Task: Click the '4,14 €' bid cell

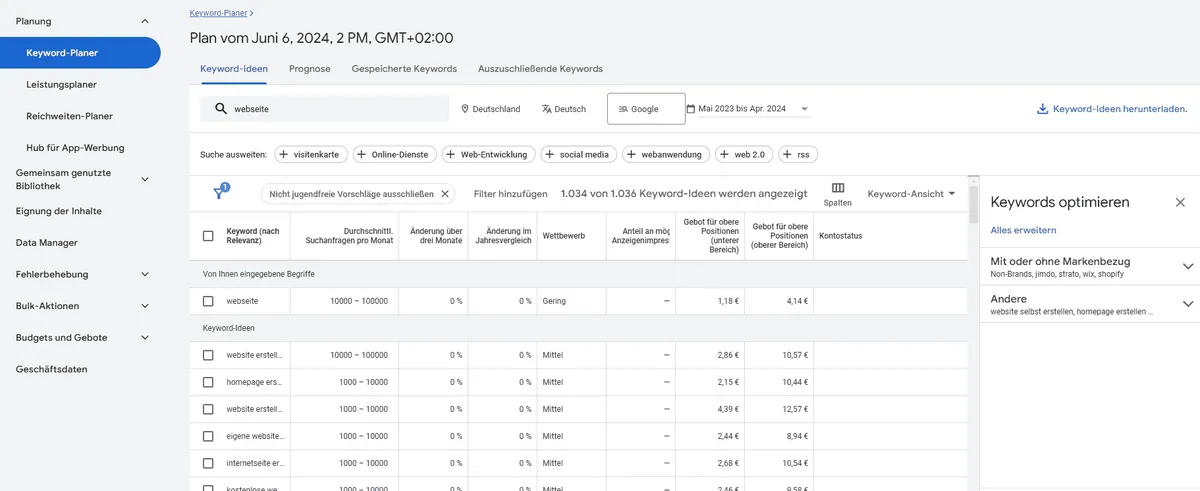Action: pos(797,301)
